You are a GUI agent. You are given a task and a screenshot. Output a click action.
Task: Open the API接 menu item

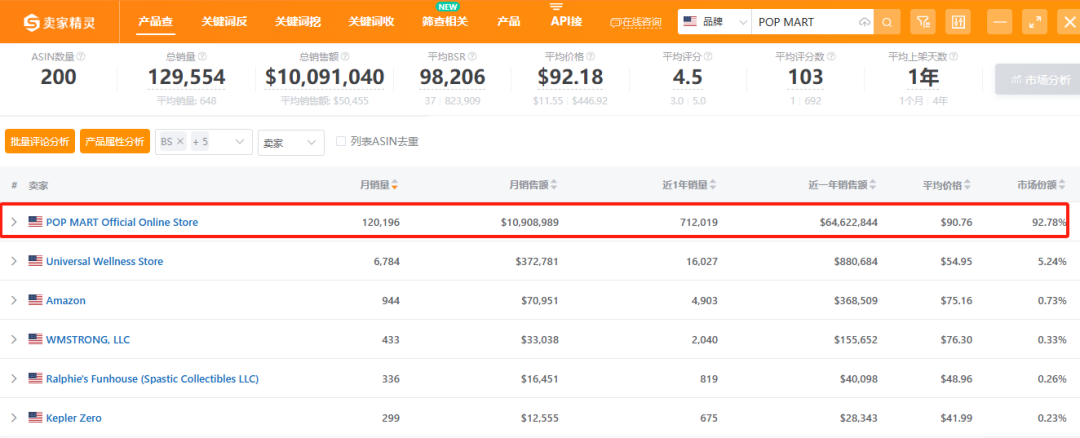[x=566, y=21]
